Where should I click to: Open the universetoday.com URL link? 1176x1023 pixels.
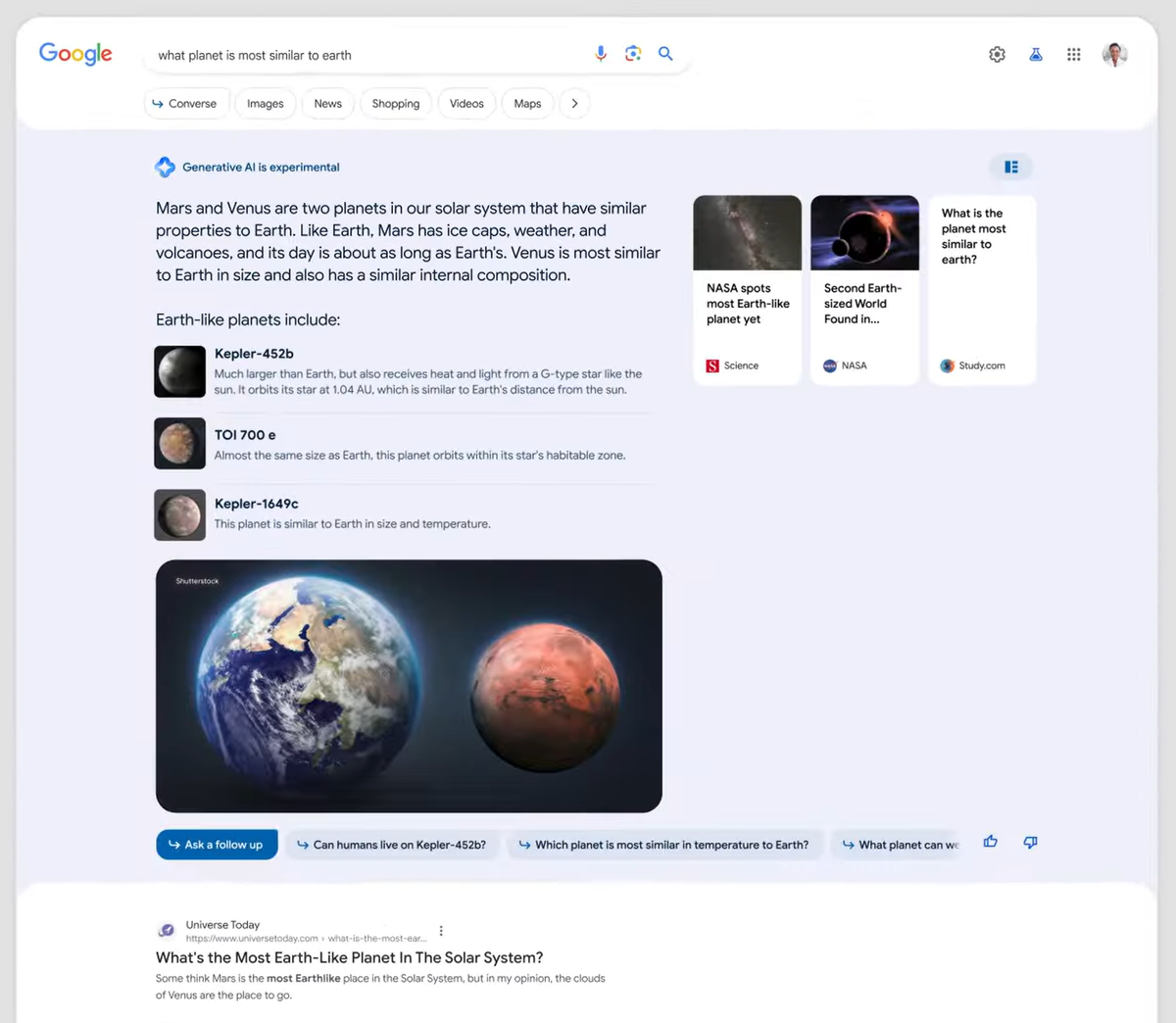[307, 938]
